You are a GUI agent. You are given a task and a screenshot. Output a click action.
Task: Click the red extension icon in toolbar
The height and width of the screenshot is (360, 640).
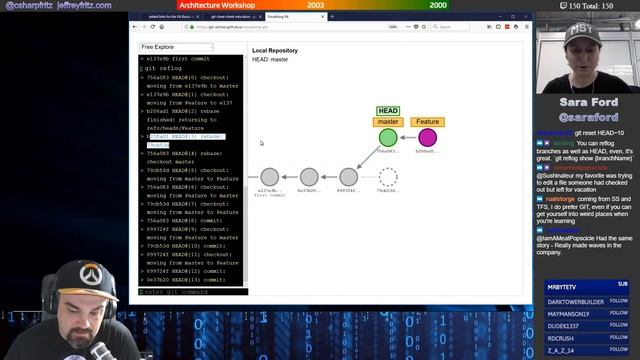507,27
